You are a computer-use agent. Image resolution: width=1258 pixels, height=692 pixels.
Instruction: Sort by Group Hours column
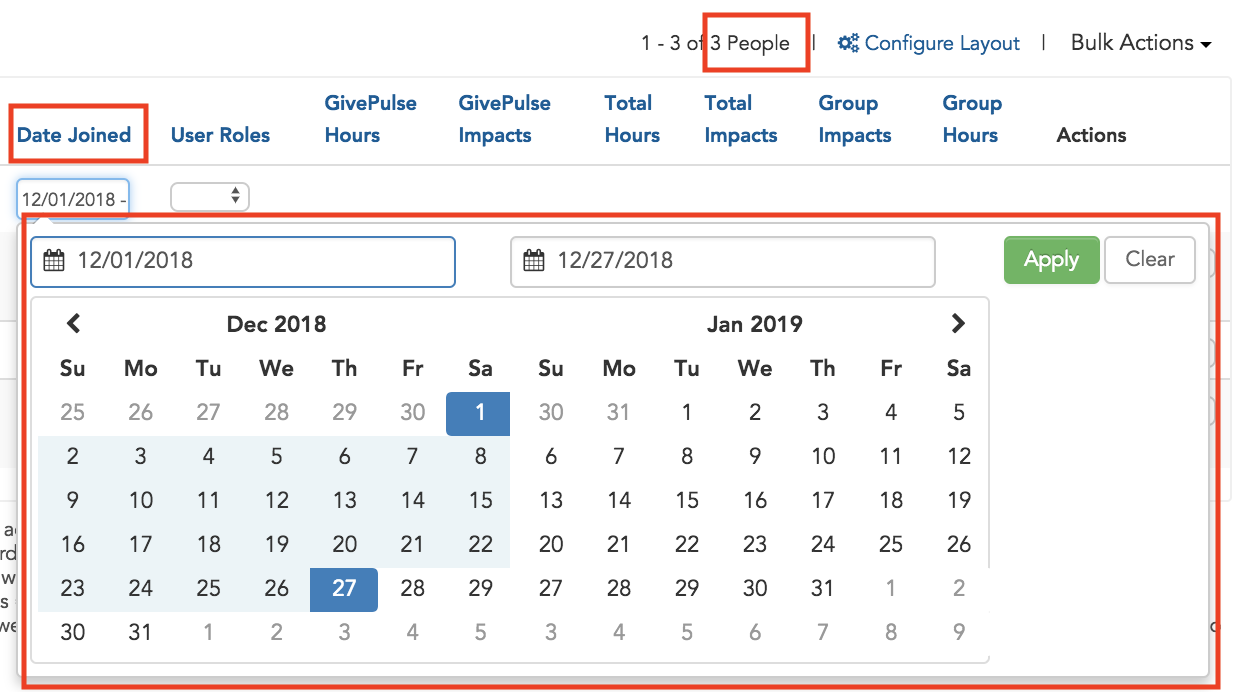coord(972,119)
